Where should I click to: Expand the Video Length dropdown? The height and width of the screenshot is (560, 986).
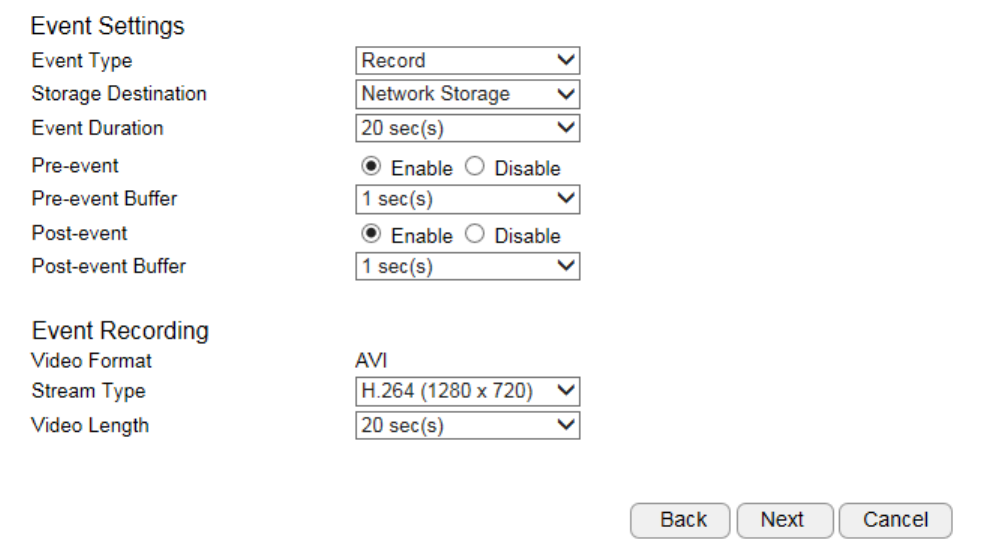pos(467,425)
